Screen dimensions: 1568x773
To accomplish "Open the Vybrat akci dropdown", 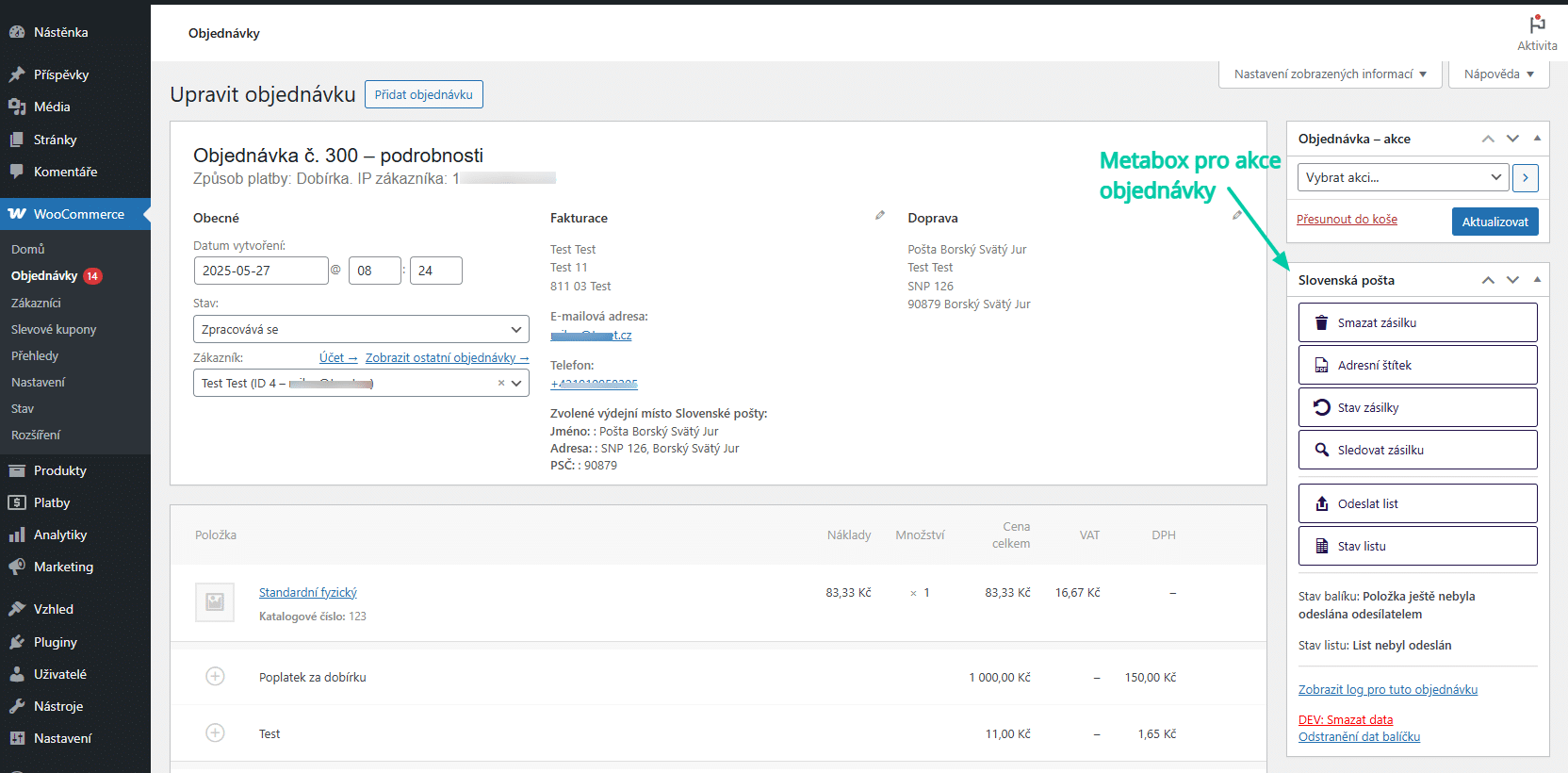I will (1402, 177).
